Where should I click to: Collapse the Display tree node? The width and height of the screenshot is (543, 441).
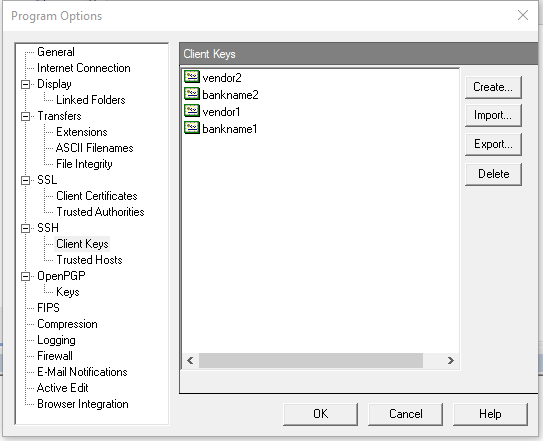(25, 84)
